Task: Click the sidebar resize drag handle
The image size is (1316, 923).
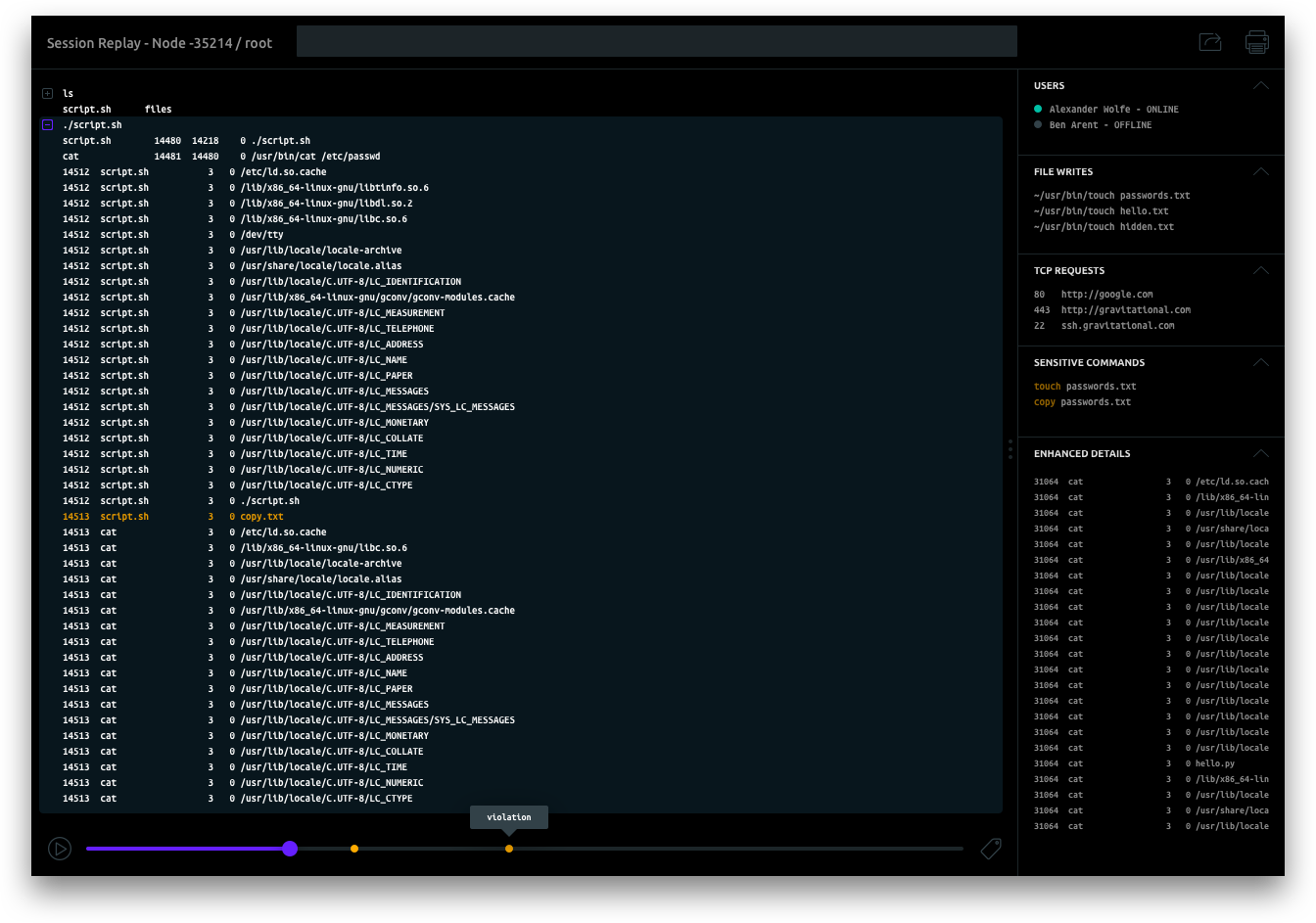Action: [x=1010, y=449]
